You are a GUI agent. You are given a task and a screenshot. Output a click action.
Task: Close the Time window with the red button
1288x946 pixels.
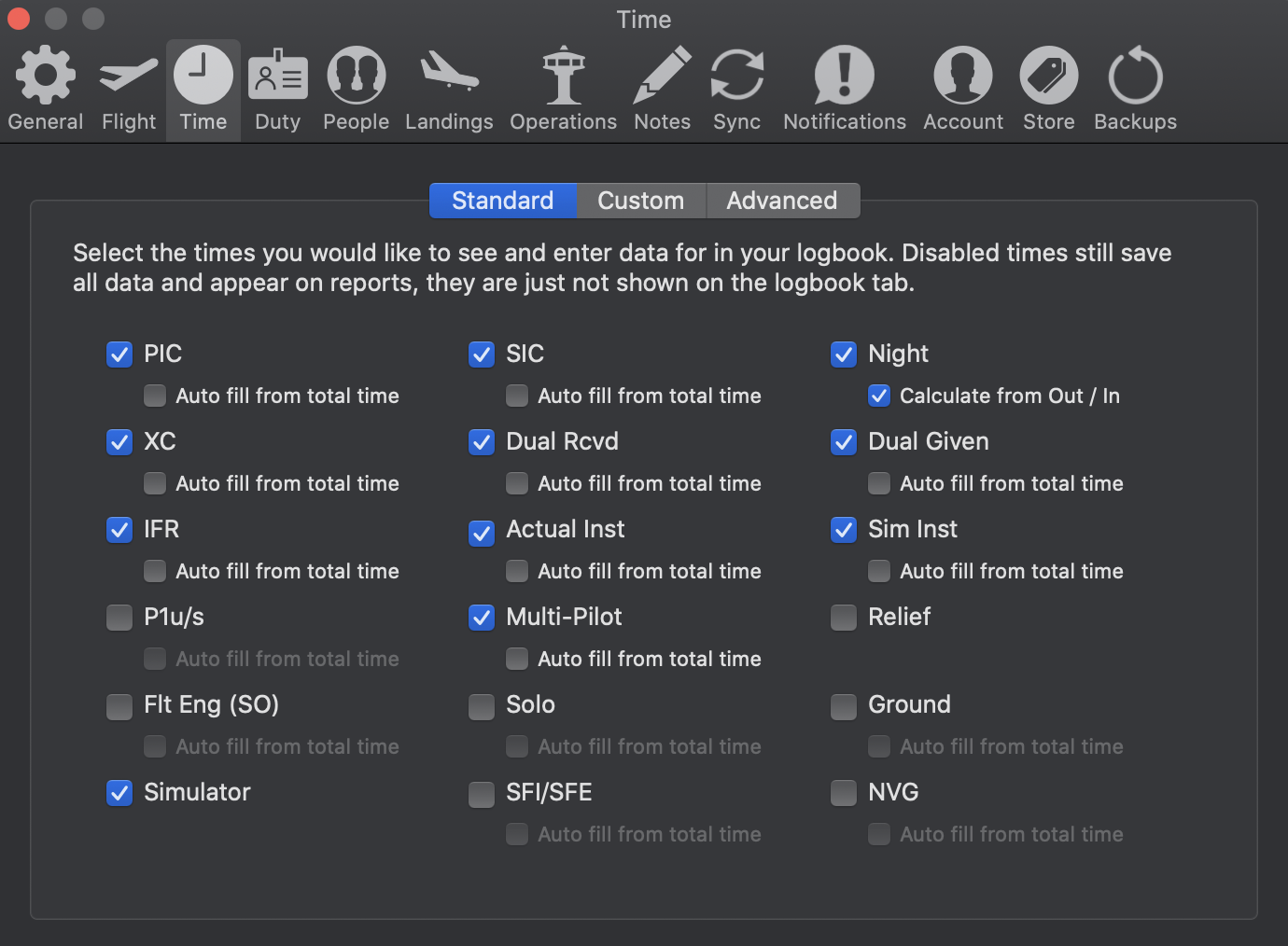point(19,19)
